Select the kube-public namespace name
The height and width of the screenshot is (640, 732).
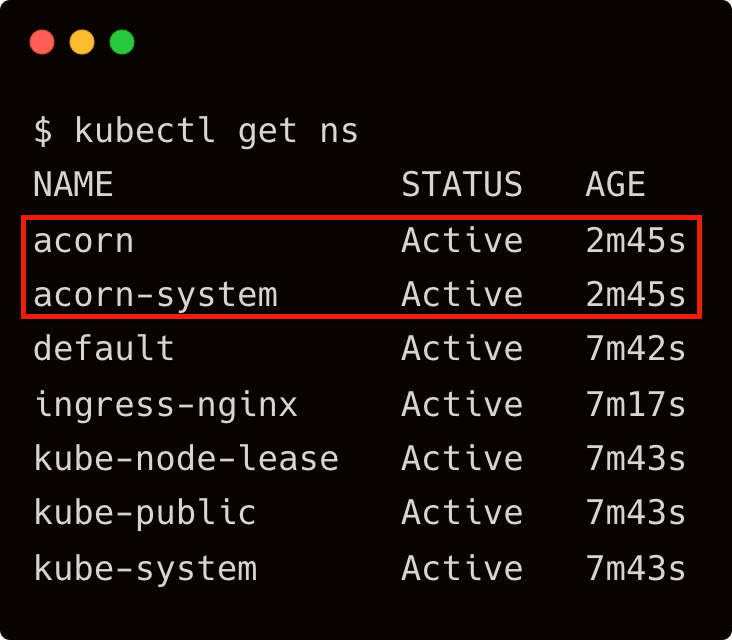tap(145, 513)
